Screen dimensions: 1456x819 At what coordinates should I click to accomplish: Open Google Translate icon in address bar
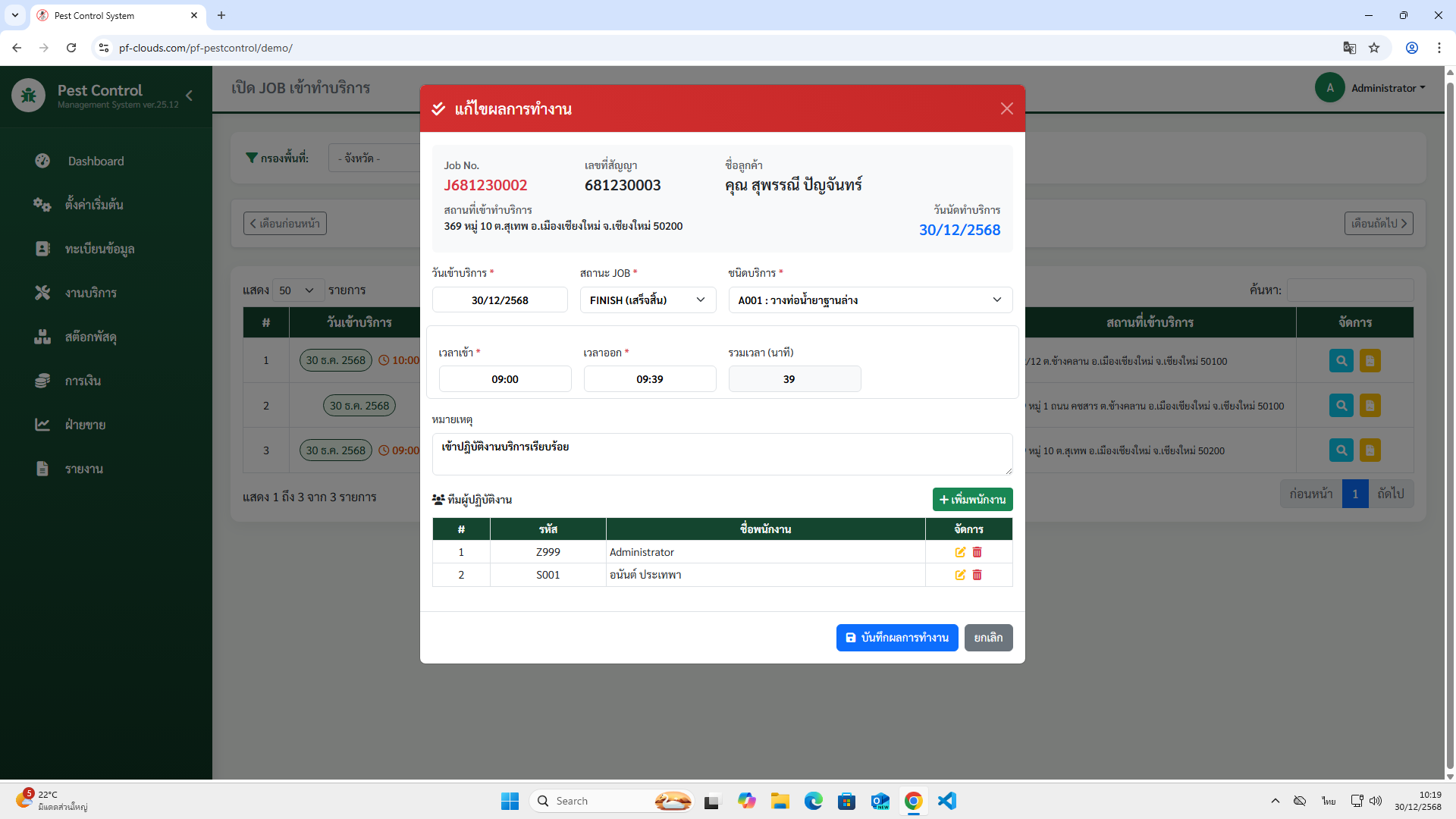pyautogui.click(x=1349, y=48)
